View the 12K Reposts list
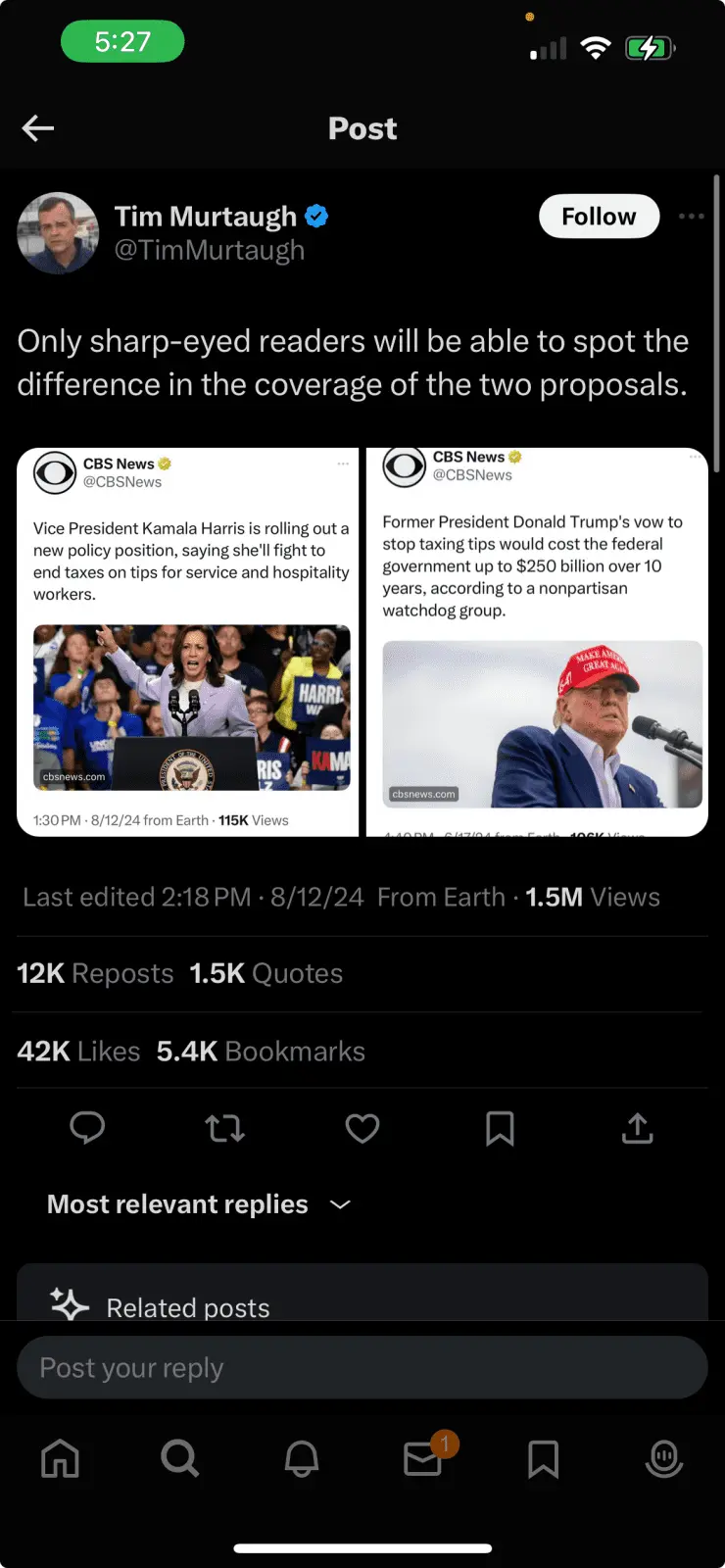 [95, 973]
